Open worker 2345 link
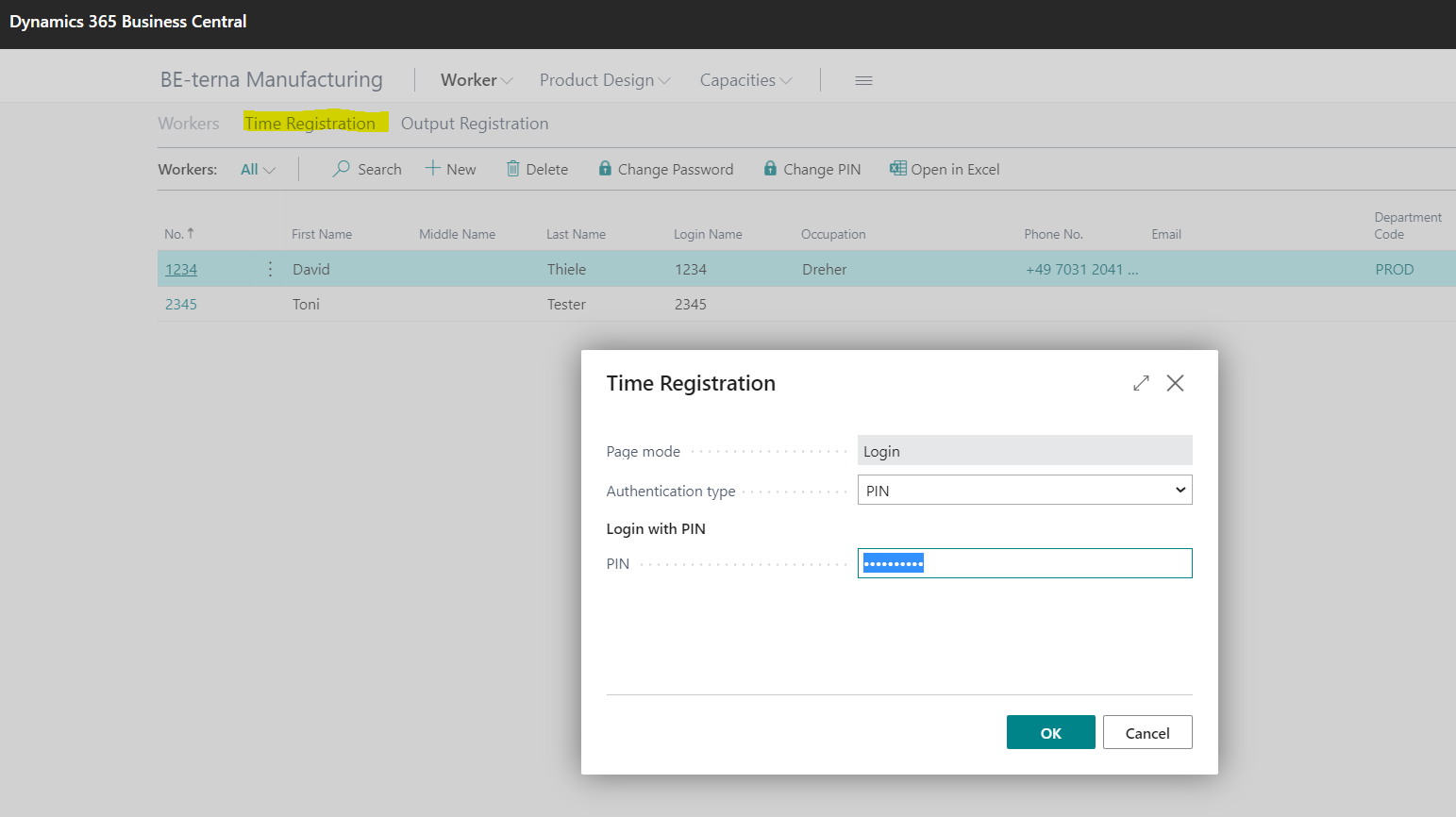 click(181, 304)
